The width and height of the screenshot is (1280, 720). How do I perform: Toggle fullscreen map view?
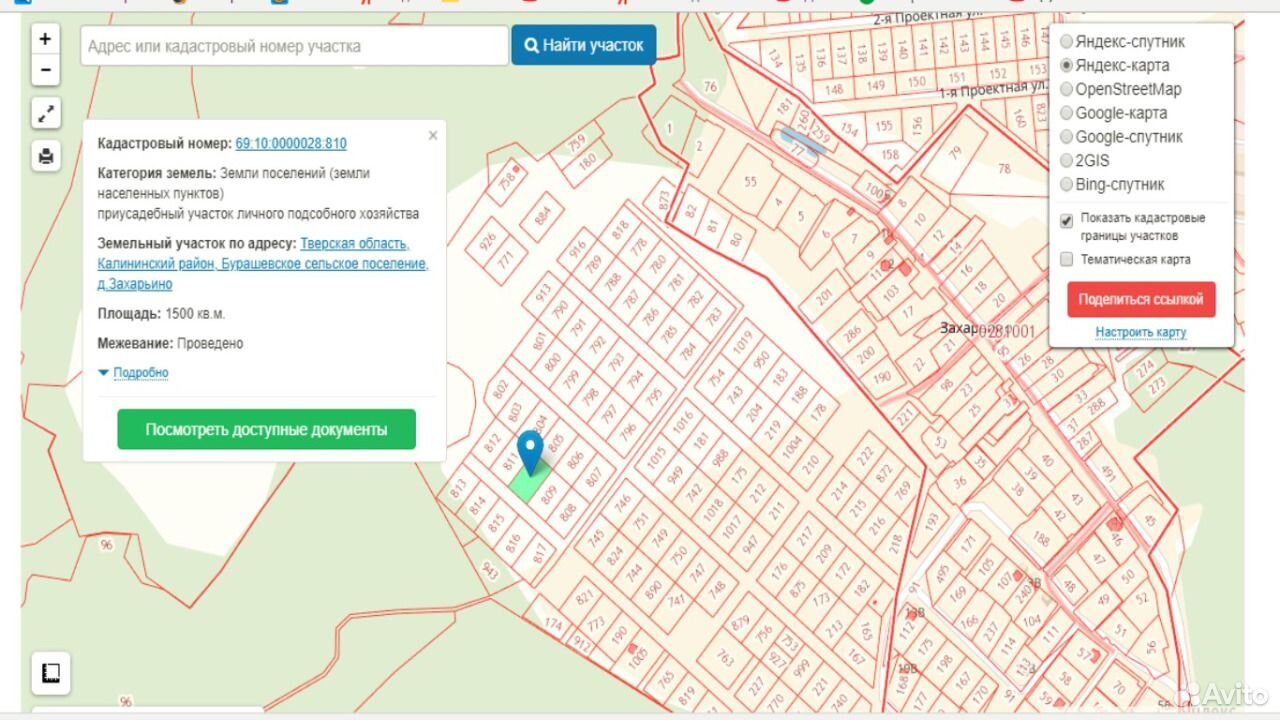click(45, 114)
